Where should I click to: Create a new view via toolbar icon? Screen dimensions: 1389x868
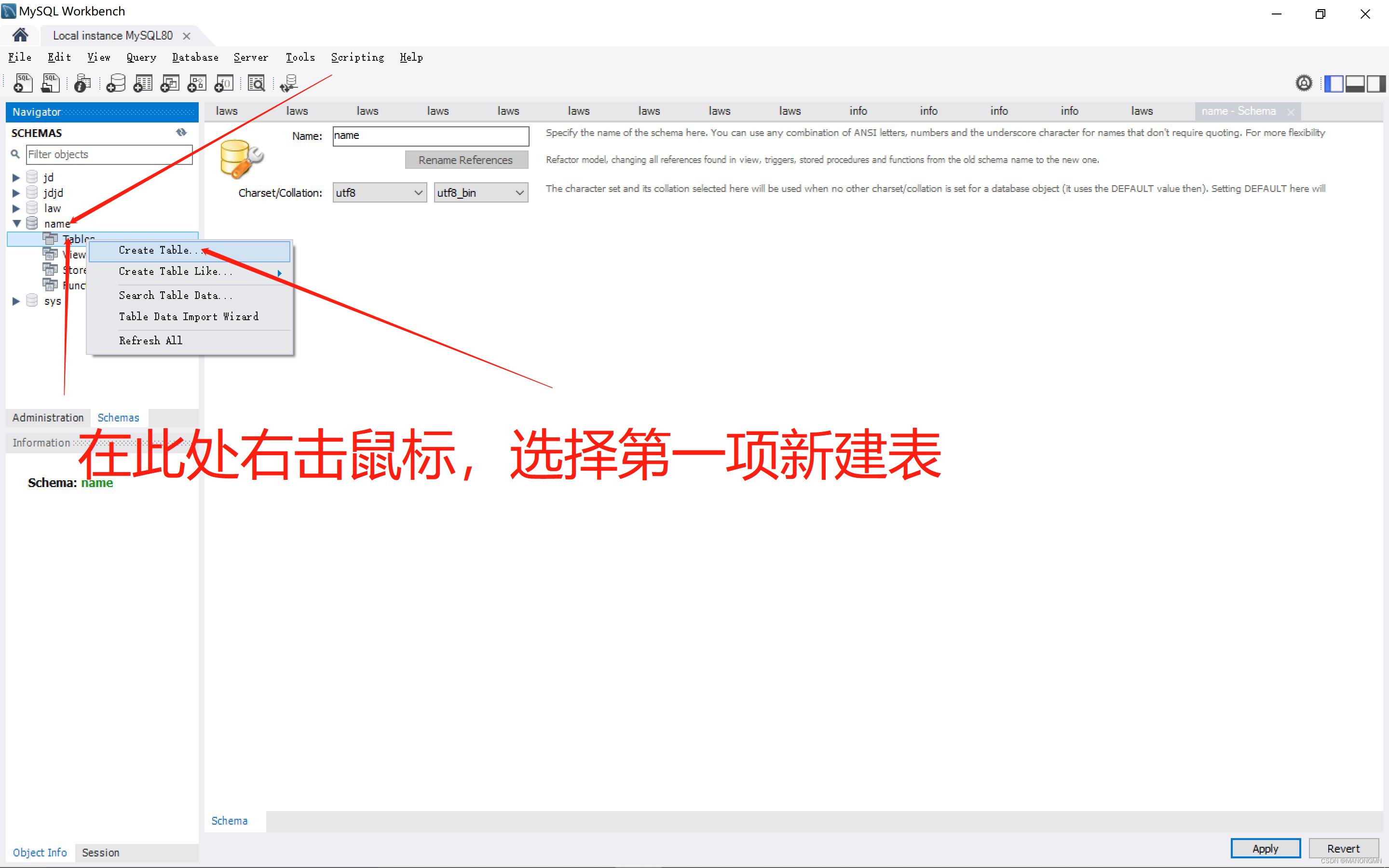click(x=170, y=83)
